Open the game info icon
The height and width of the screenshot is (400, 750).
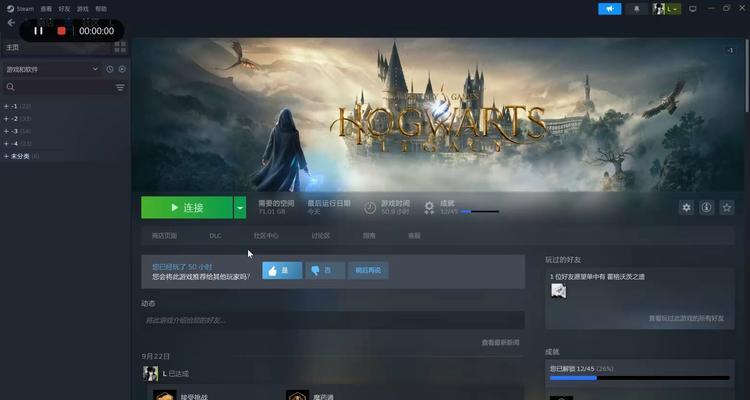point(706,208)
